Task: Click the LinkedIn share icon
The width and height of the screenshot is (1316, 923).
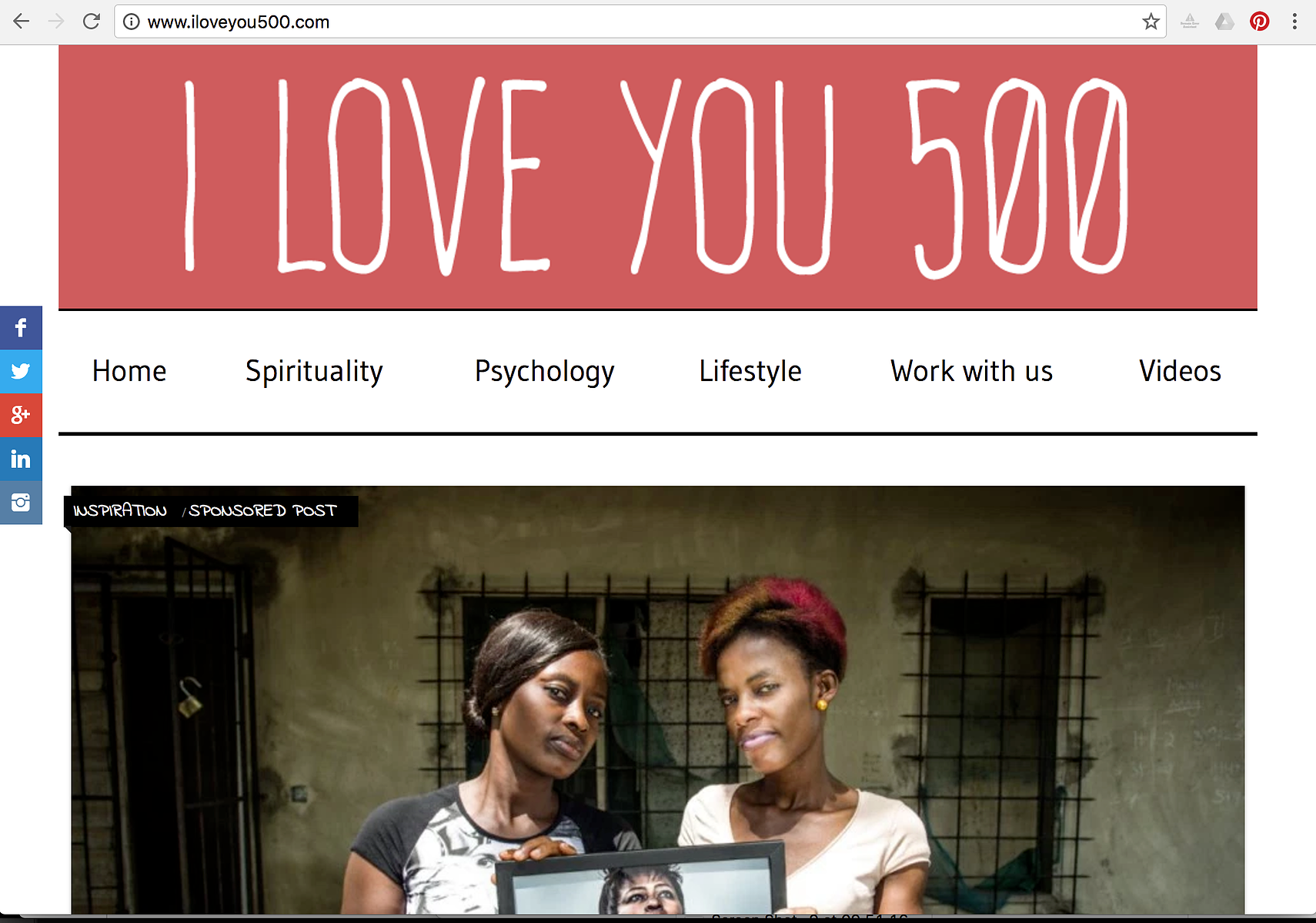Action: coord(21,460)
